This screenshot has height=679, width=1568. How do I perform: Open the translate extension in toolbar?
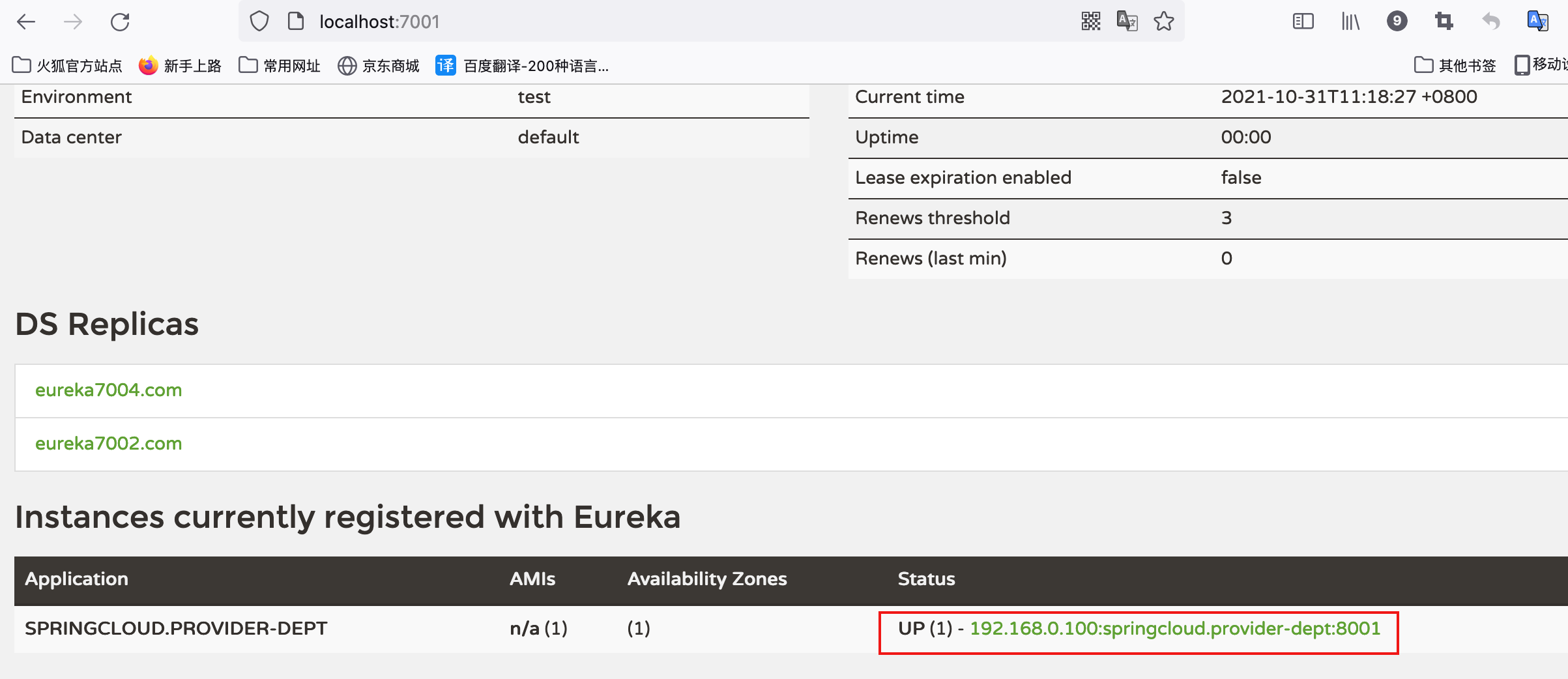point(1538,22)
